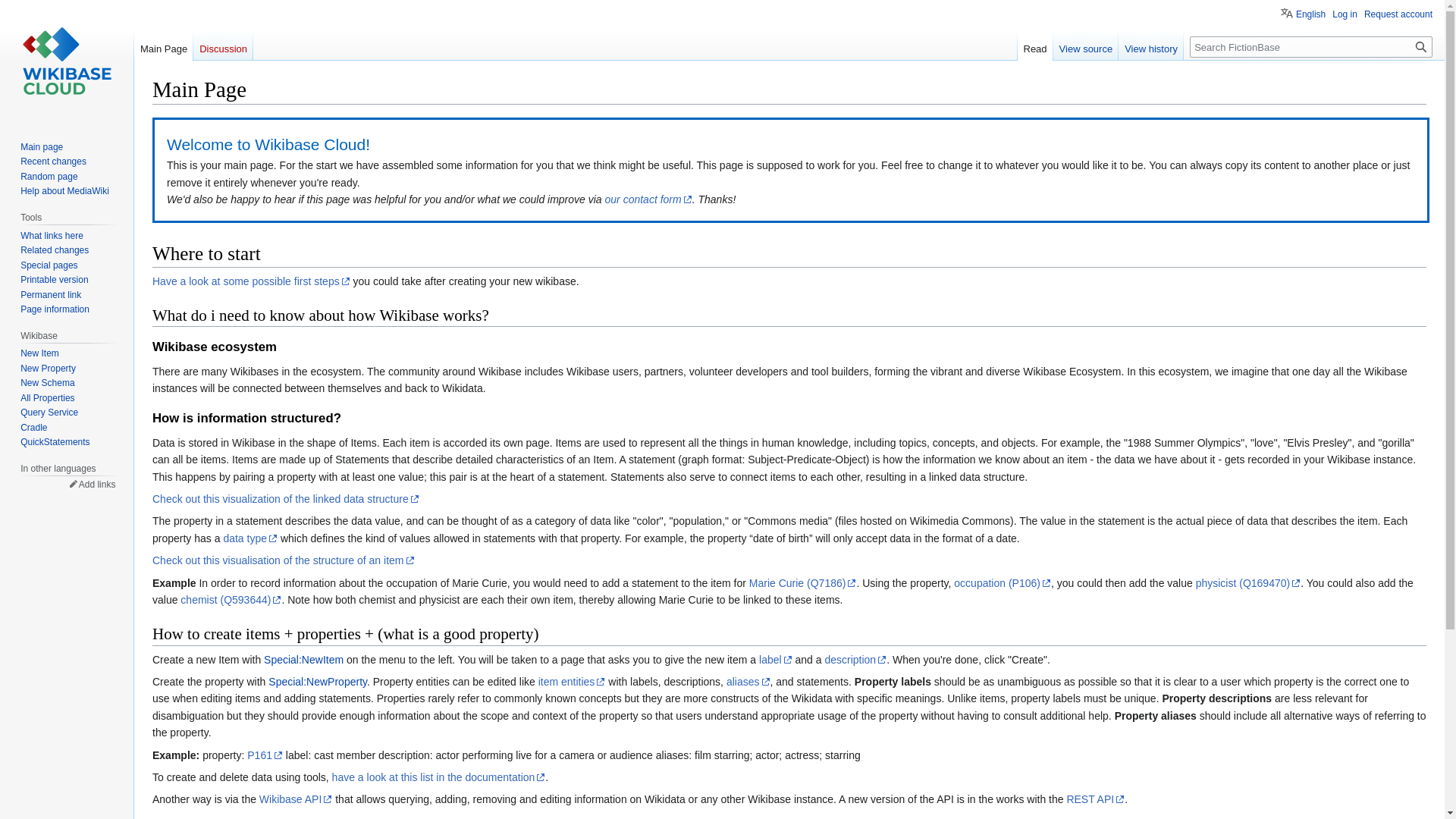Open the P161 property link

click(x=265, y=755)
